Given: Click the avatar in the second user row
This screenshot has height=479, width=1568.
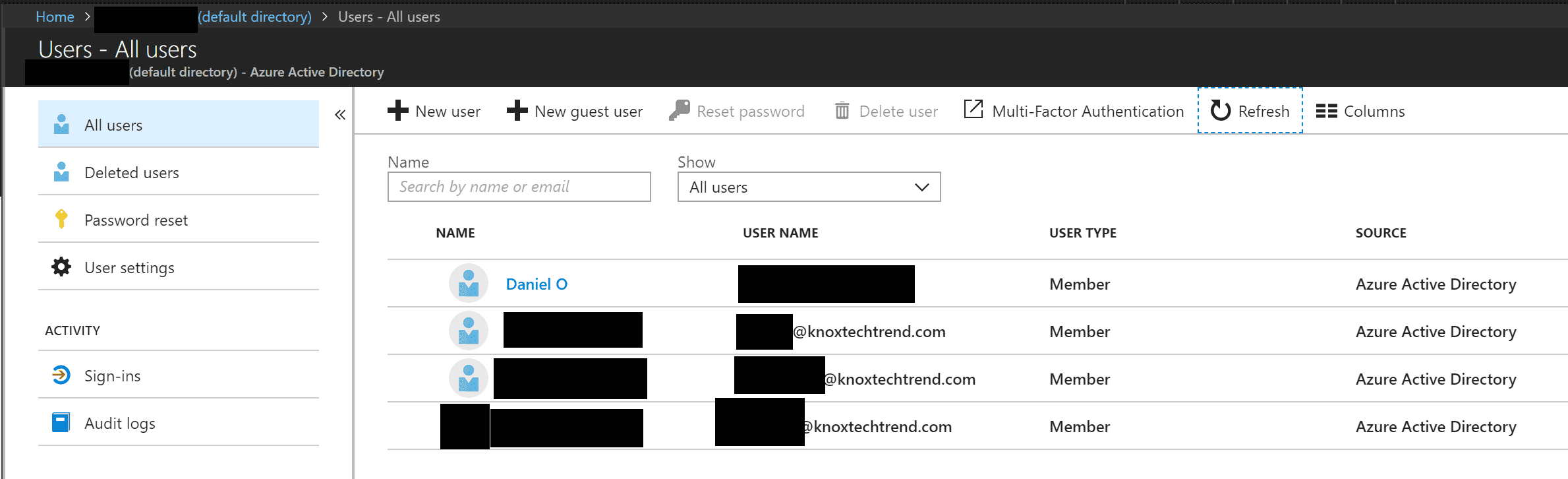Looking at the screenshot, I should click(469, 331).
